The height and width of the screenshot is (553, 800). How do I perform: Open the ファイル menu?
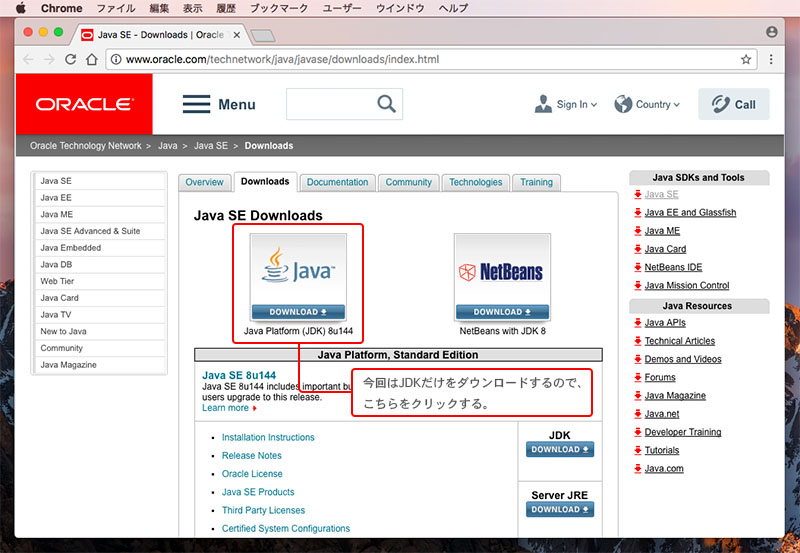tap(116, 8)
